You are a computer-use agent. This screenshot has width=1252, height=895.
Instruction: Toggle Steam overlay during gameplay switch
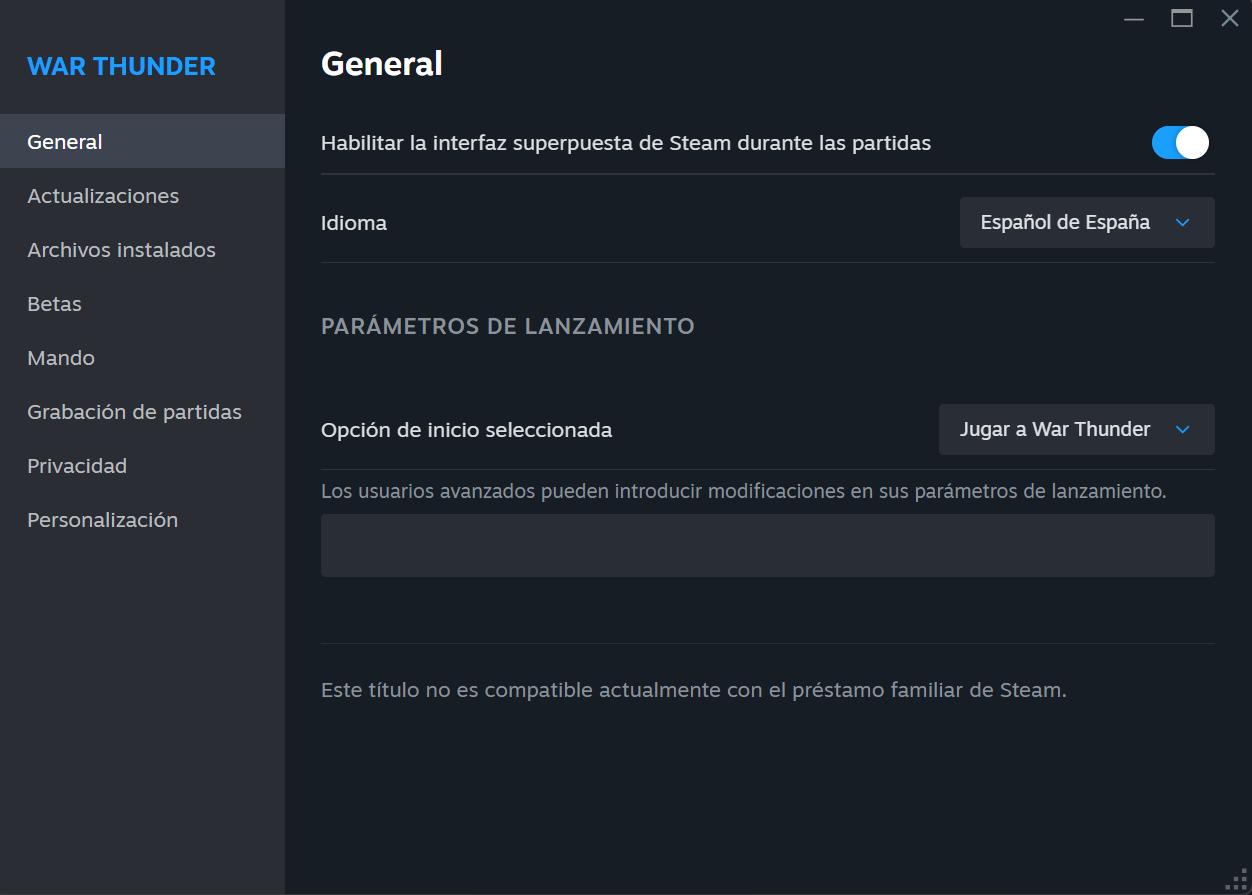[1180, 143]
